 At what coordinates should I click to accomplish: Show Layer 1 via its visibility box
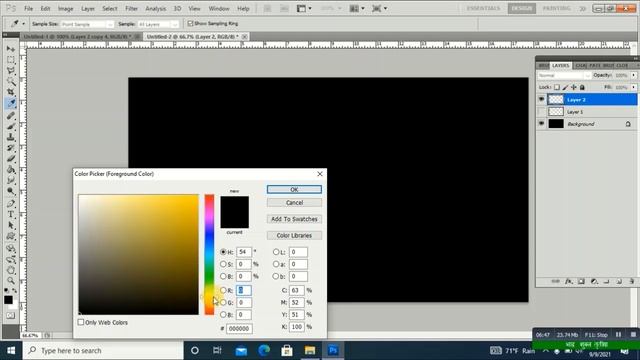(x=541, y=111)
